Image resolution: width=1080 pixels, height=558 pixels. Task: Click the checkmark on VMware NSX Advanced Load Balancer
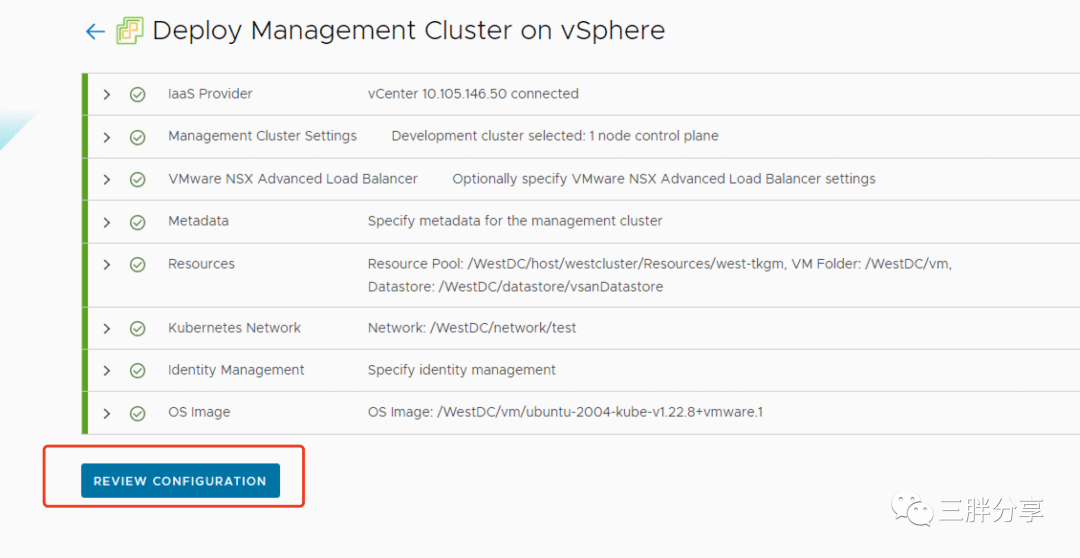pos(138,180)
